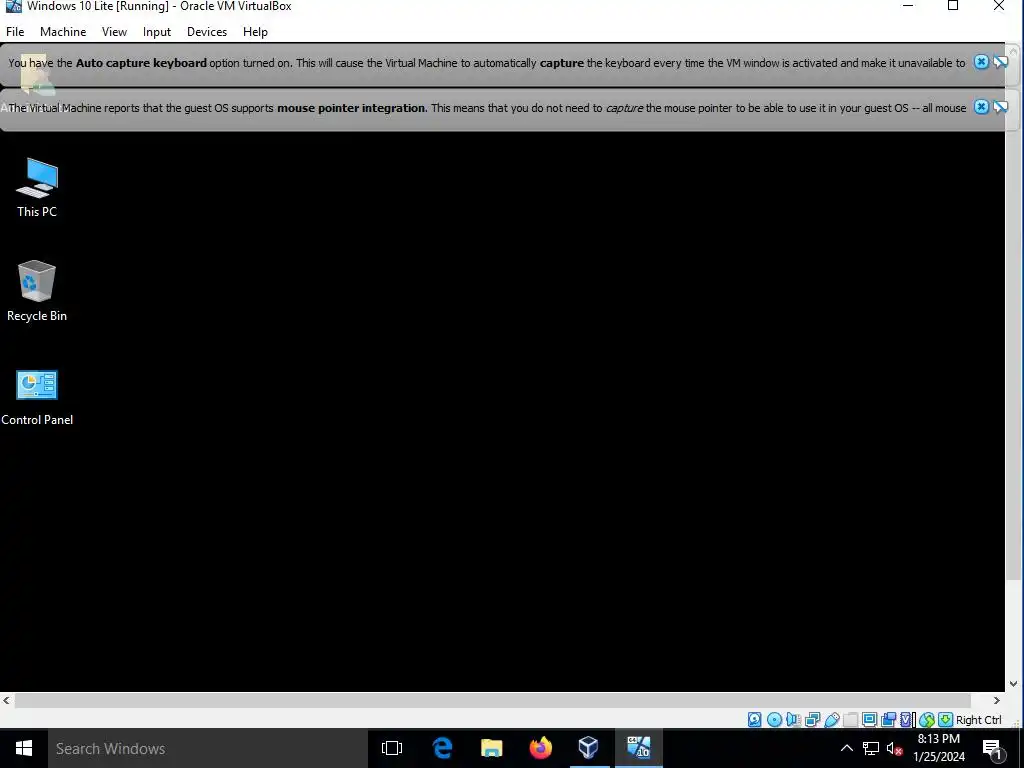Open the Machine menu
The image size is (1024, 768).
63,31
